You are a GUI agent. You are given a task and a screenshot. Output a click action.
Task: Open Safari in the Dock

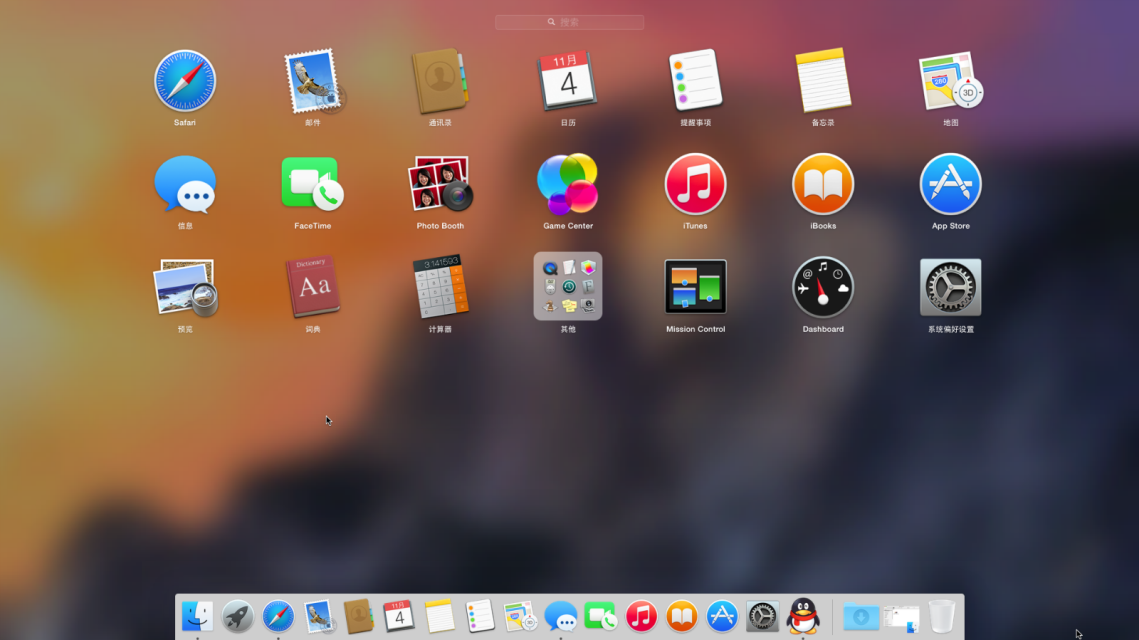[x=278, y=617]
